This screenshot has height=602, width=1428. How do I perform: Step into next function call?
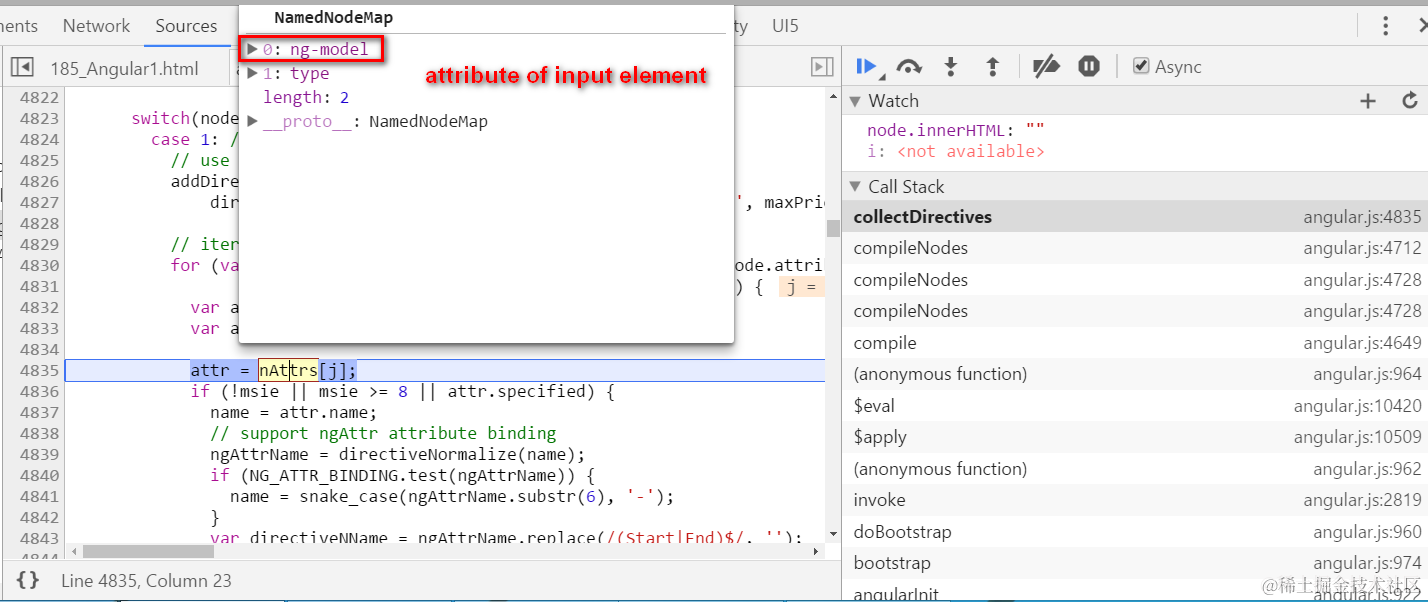point(951,67)
